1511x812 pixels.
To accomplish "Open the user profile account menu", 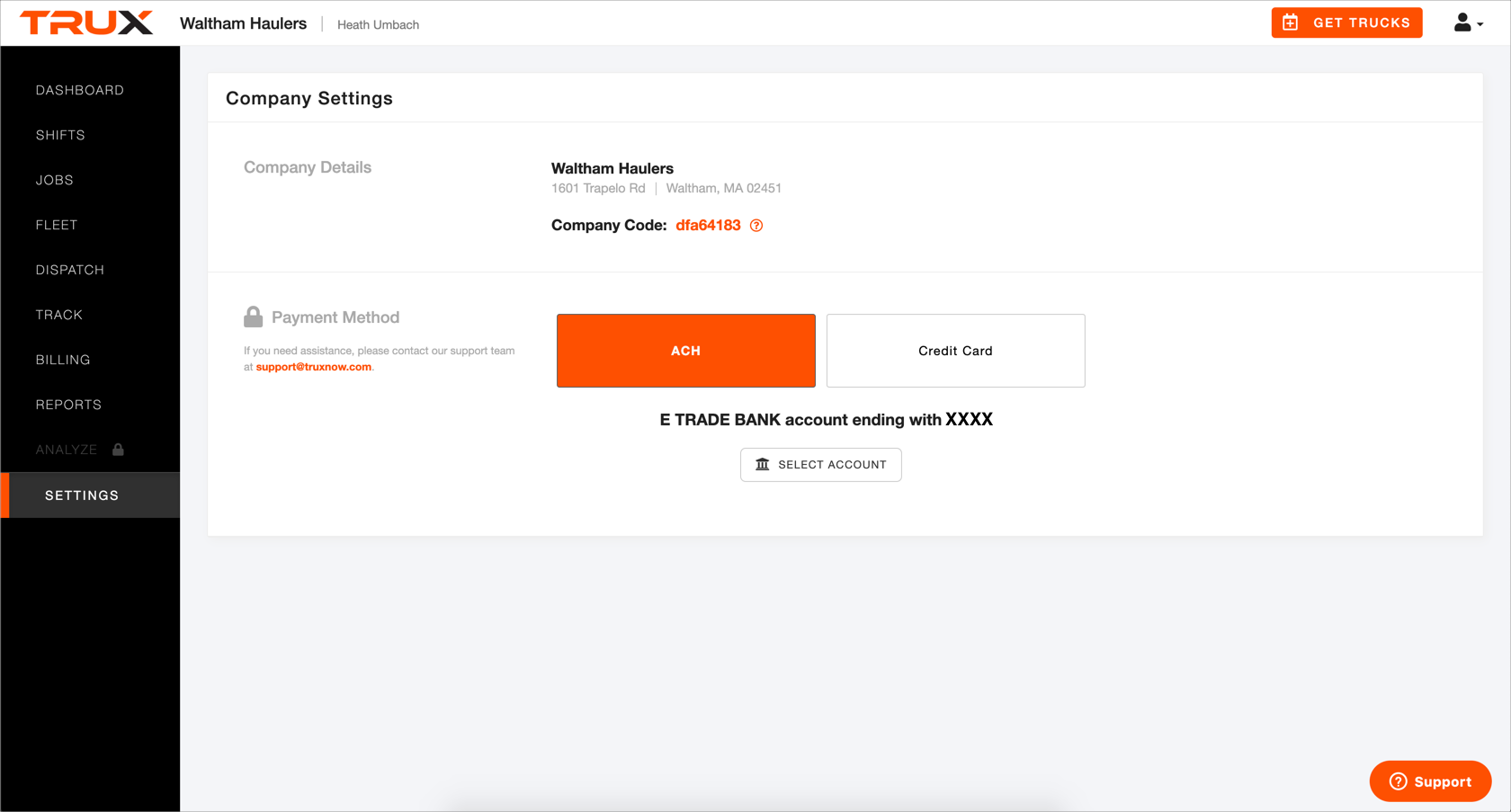I will pyautogui.click(x=1467, y=22).
